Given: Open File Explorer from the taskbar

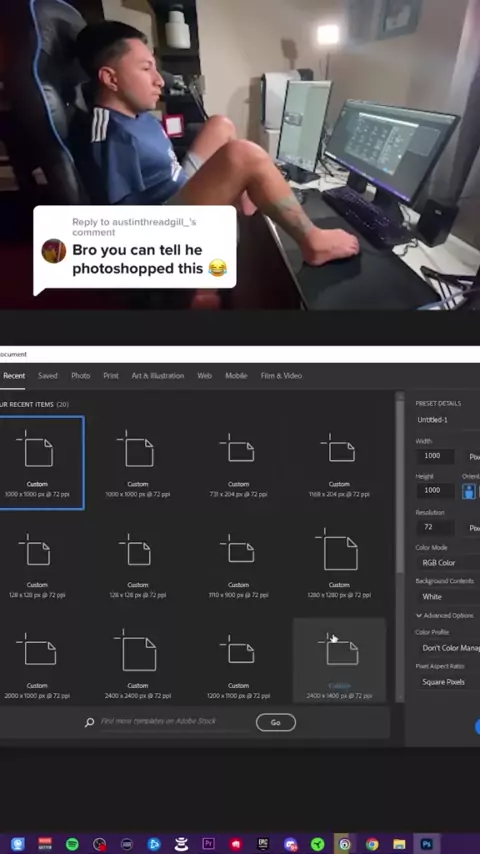Looking at the screenshot, I should (x=399, y=844).
